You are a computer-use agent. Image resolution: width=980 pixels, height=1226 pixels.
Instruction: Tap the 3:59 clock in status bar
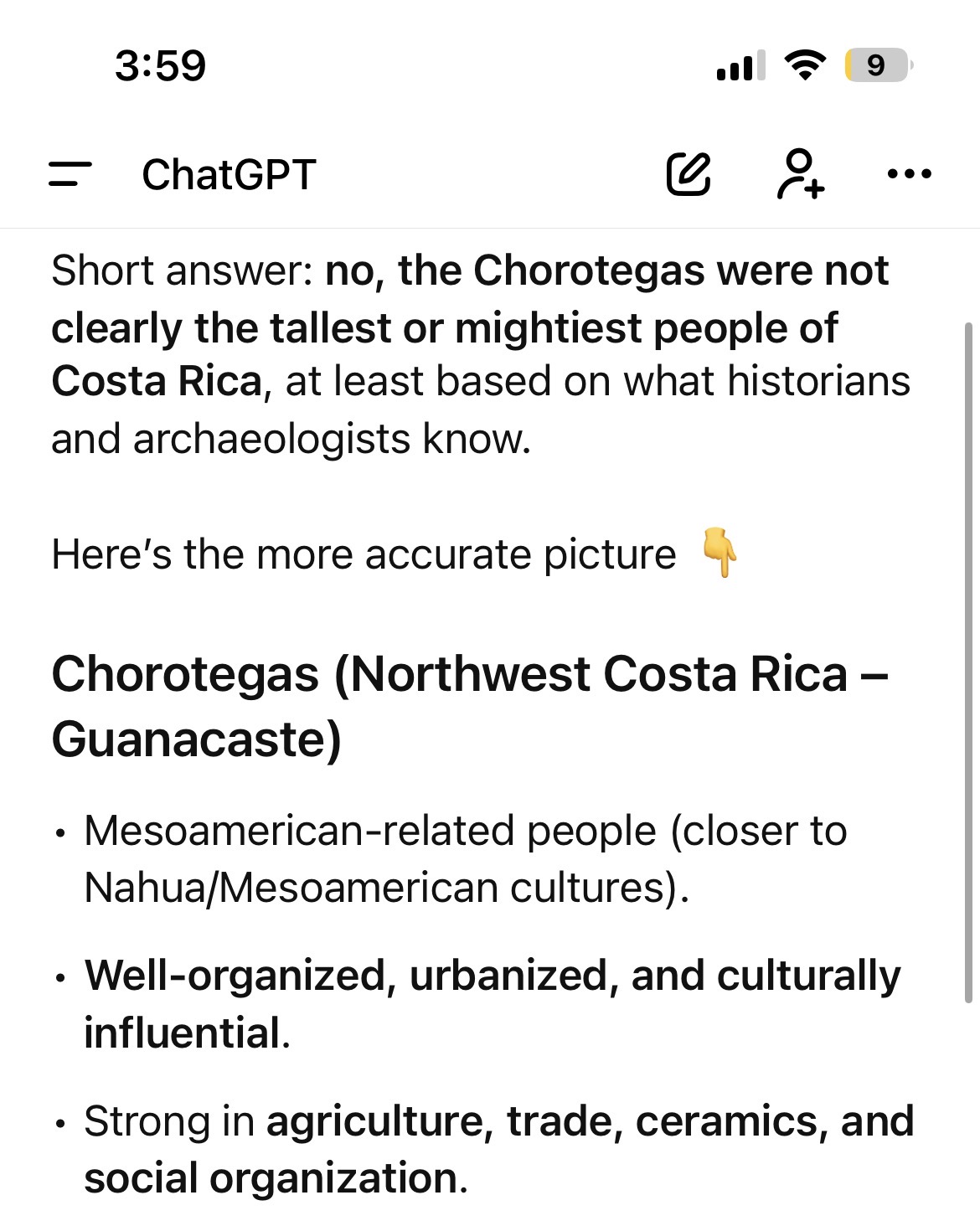tap(160, 65)
